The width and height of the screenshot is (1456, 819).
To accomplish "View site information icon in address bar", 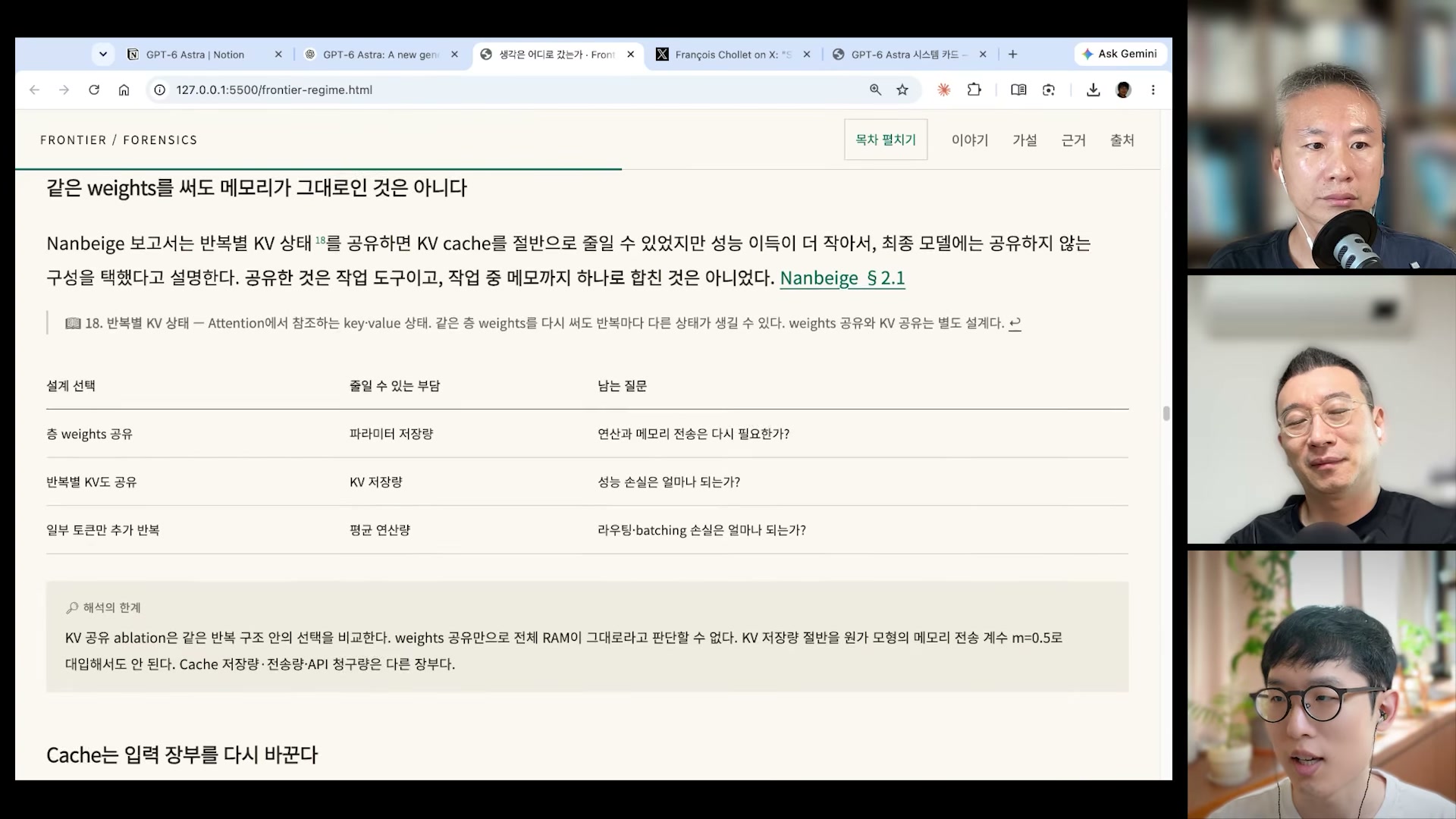I will point(159,89).
